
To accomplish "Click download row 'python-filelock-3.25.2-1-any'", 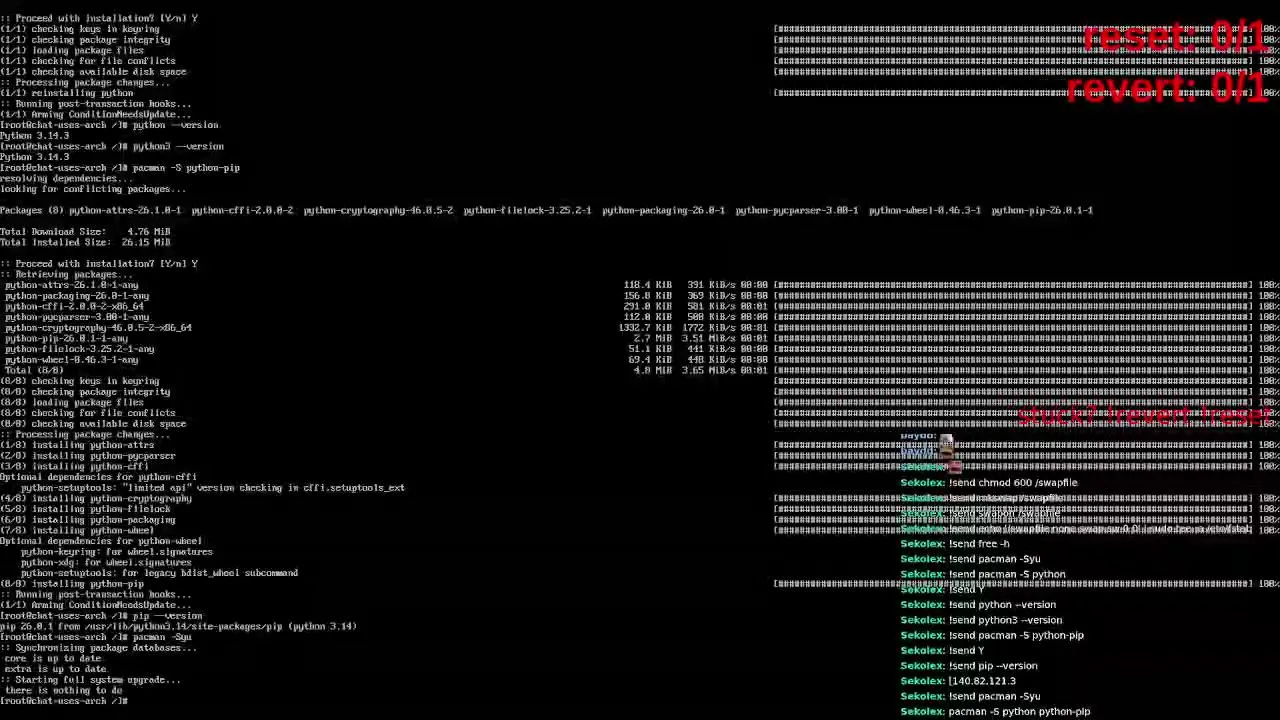I will point(640,349).
